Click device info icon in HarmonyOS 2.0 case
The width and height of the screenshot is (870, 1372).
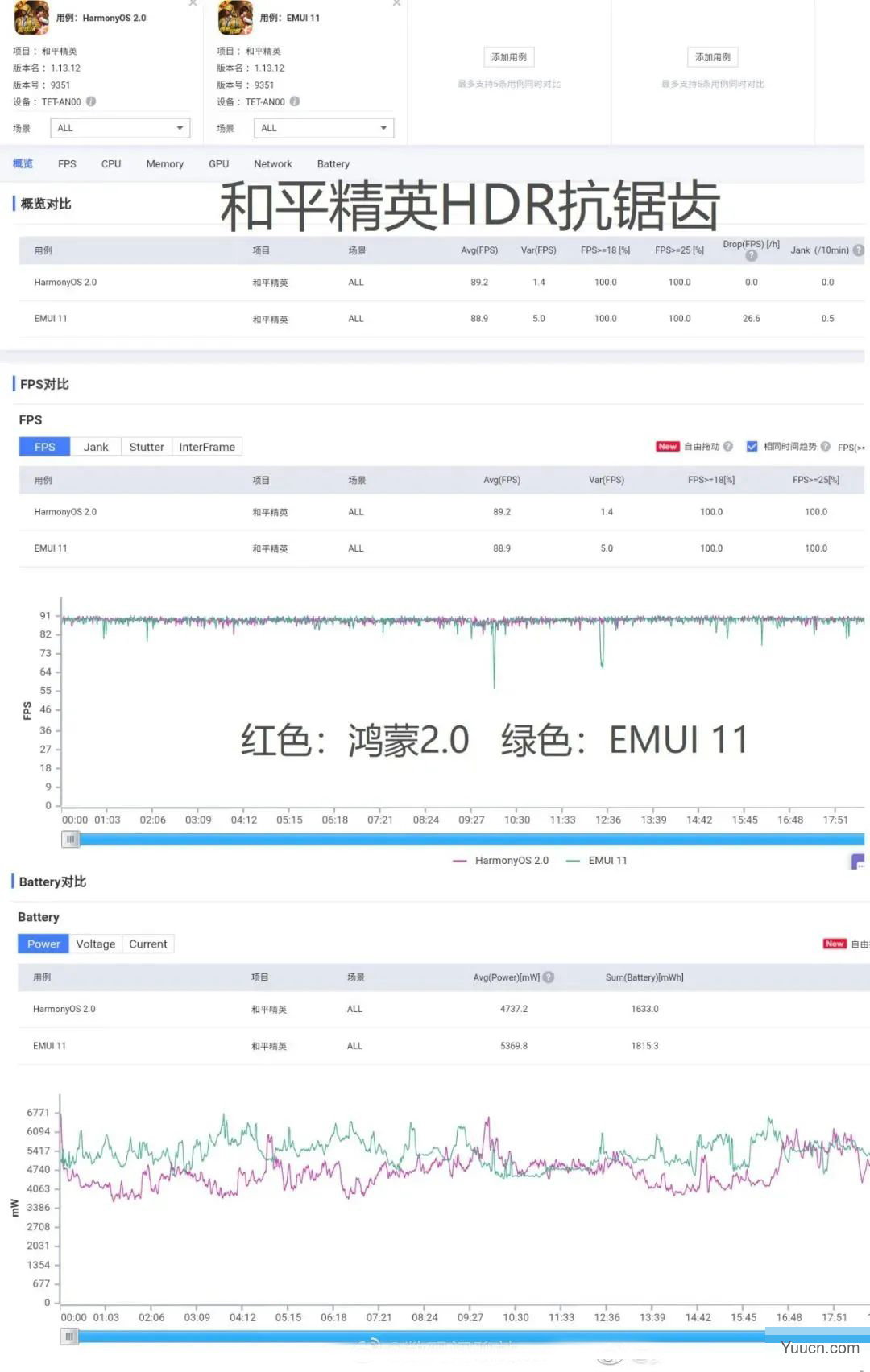click(x=91, y=101)
